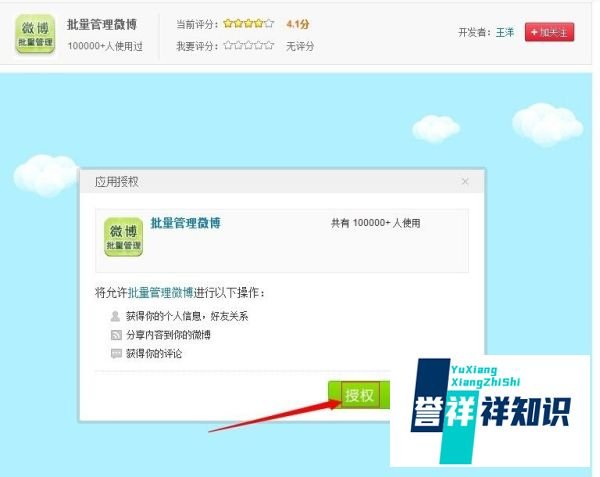Viewport: 600px width, 477px height.
Task: Click 批量管理微博 link in permission sentence
Action: point(160,293)
